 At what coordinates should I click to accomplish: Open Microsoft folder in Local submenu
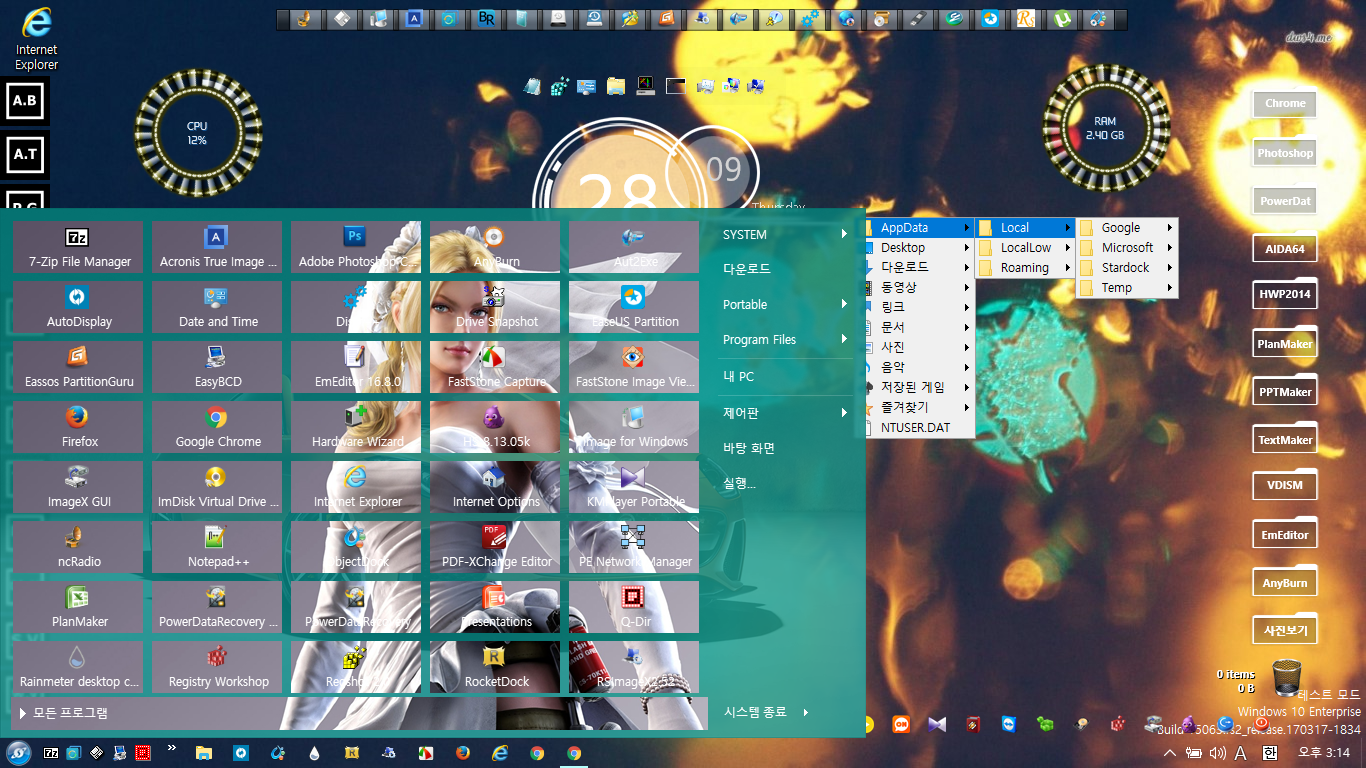click(x=1126, y=248)
